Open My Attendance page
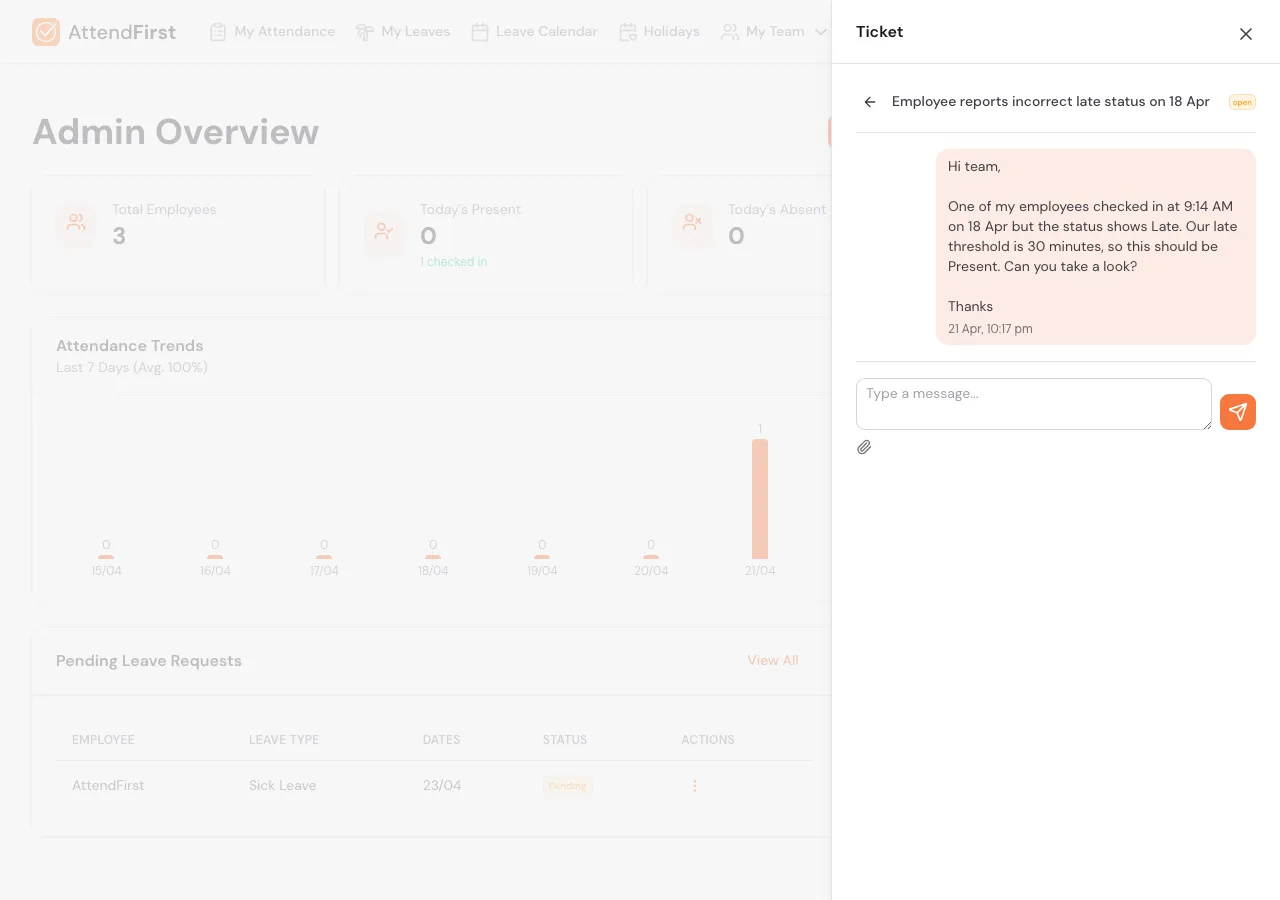This screenshot has width=1280, height=900. pyautogui.click(x=272, y=32)
